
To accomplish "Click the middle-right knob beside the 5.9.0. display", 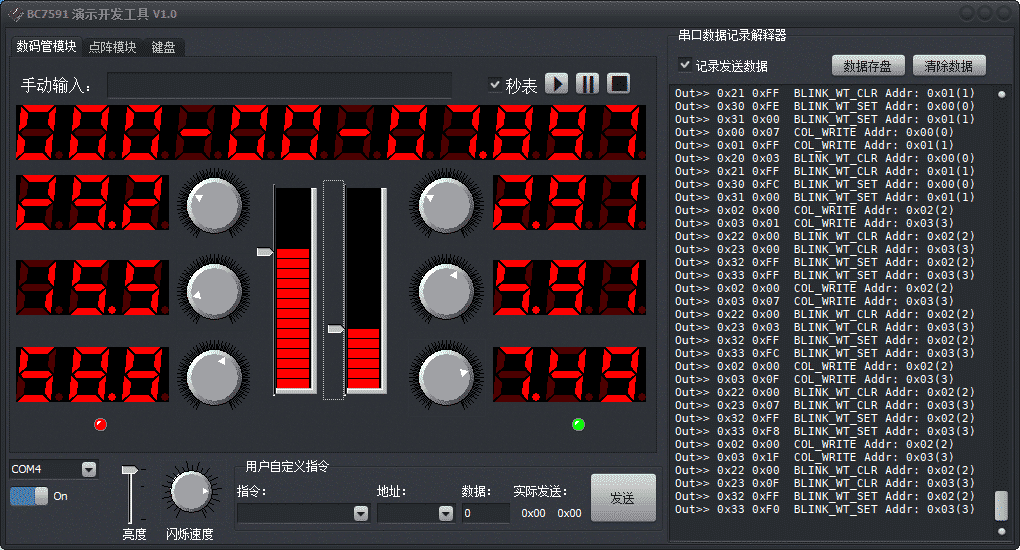I will pos(446,290).
